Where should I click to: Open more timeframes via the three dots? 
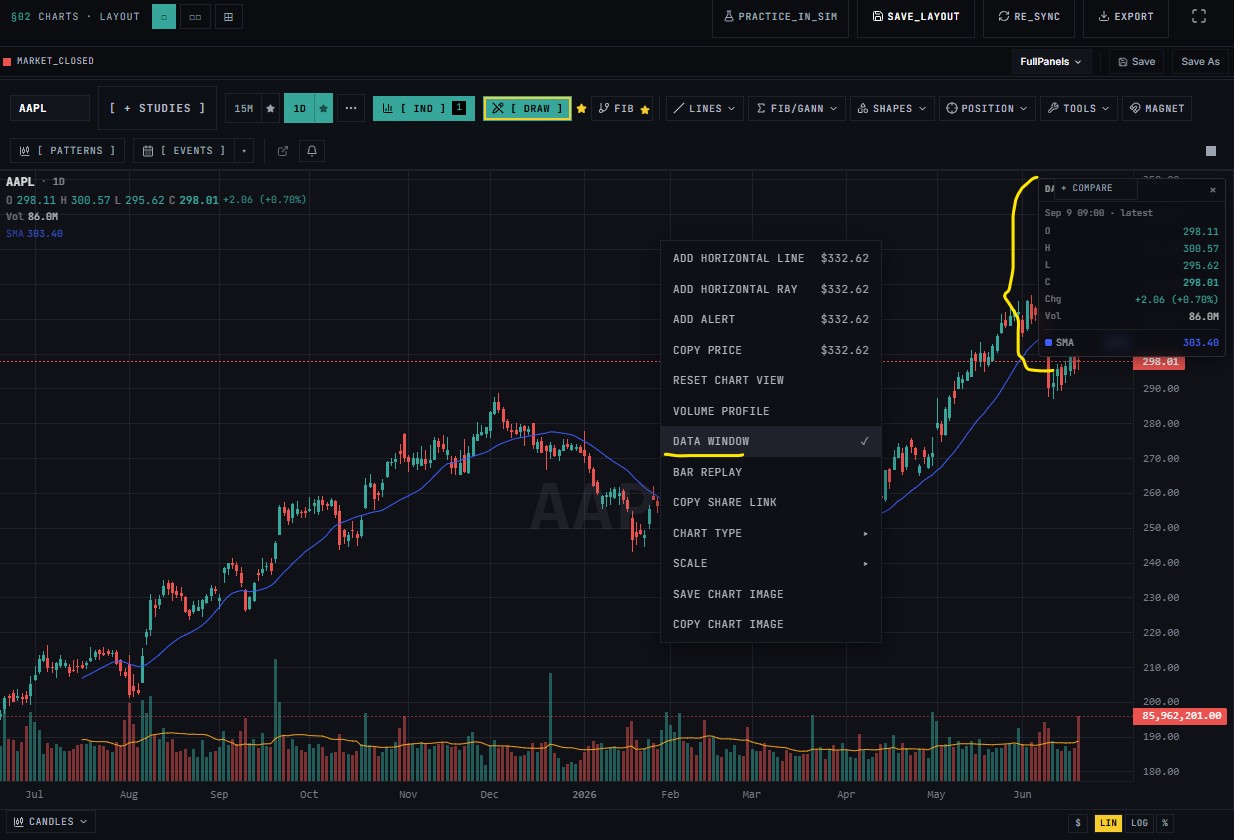coord(351,108)
